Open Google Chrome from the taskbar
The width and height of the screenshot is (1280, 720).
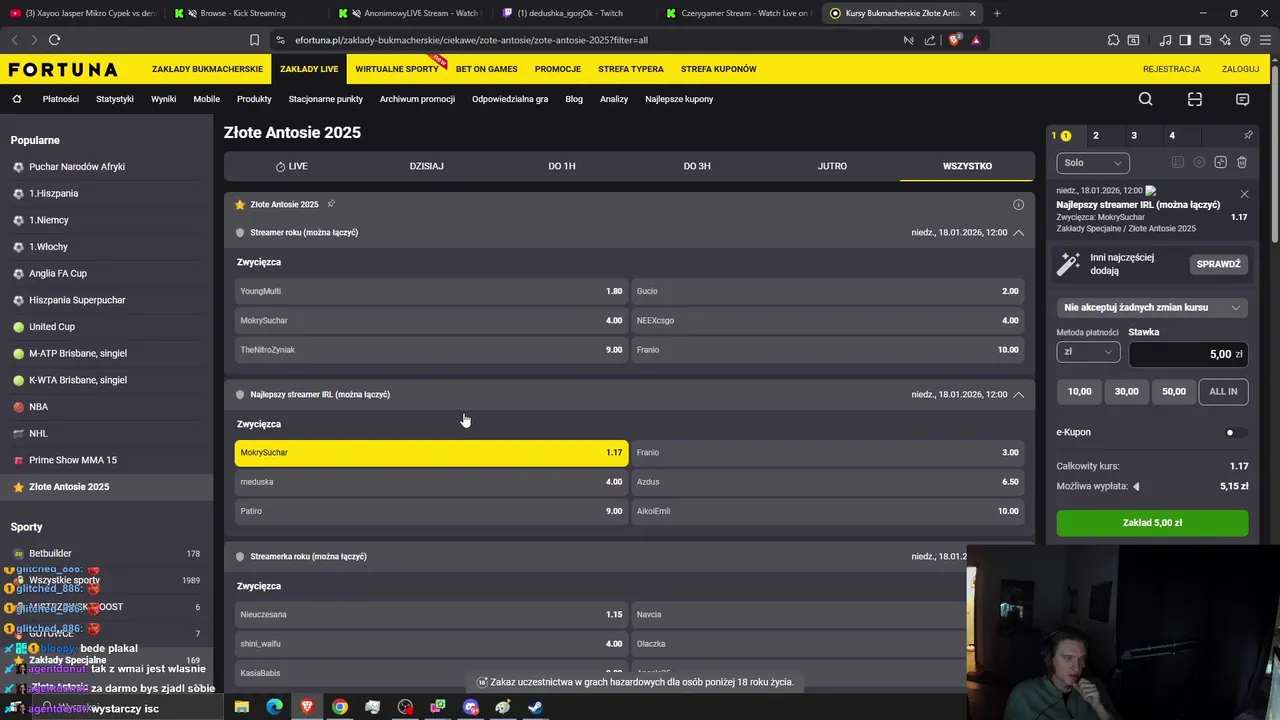(x=340, y=707)
